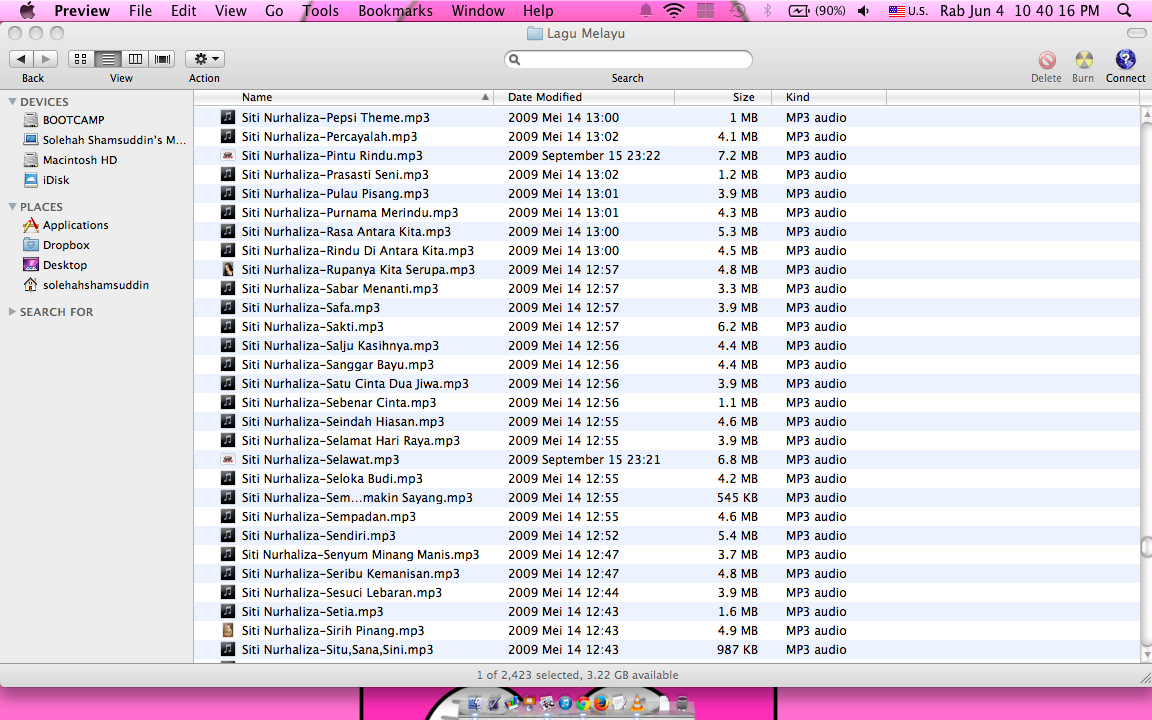Select file Siti Nurhaliza-Situ,Sana,Sini.mp3
Image resolution: width=1152 pixels, height=720 pixels.
(x=337, y=649)
